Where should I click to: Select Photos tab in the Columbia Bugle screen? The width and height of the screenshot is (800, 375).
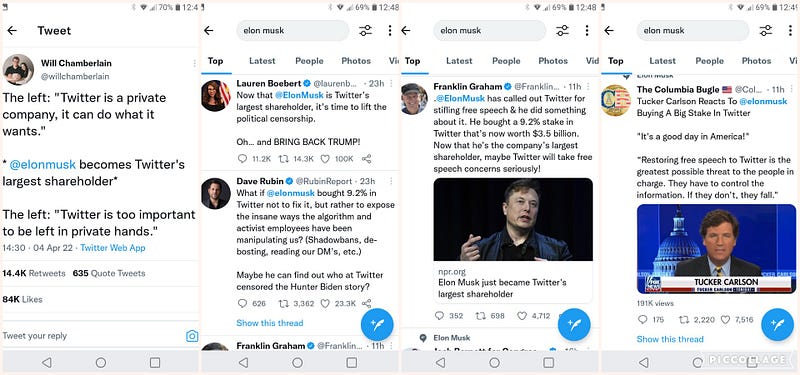(x=756, y=61)
